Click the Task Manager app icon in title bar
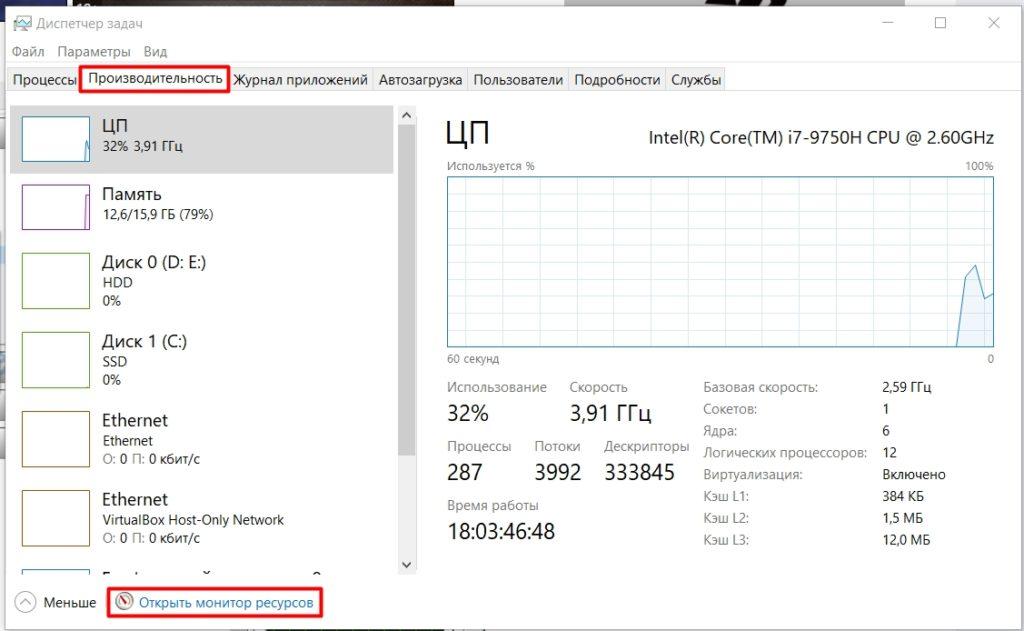The height and width of the screenshot is (631, 1024). (x=22, y=24)
